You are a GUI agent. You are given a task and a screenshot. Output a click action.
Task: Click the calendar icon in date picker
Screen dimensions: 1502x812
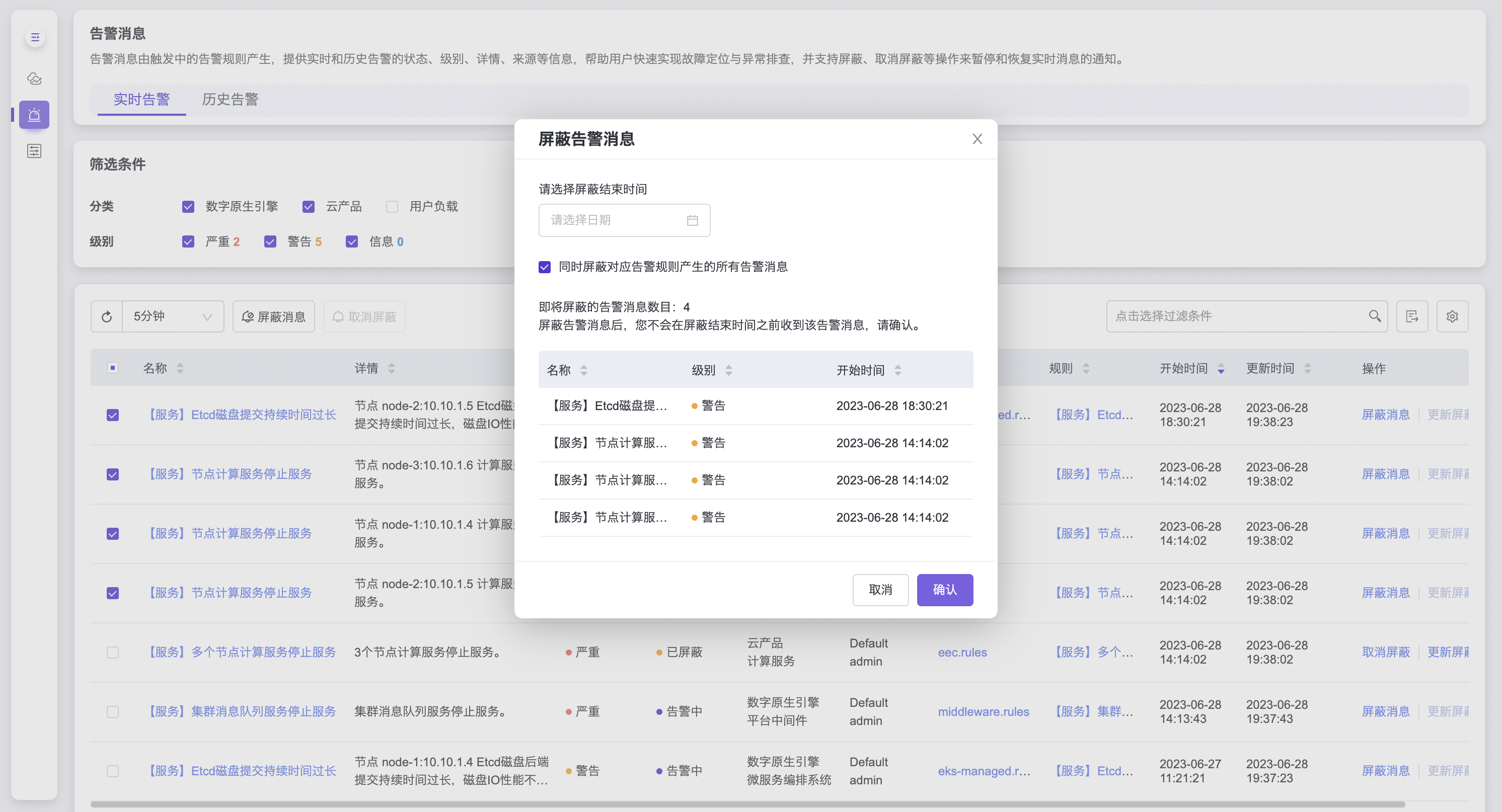click(x=692, y=220)
